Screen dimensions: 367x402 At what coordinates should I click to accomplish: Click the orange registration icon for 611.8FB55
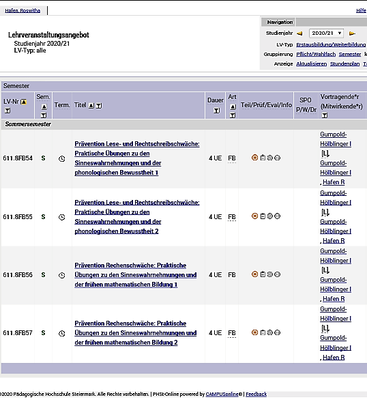pos(255,216)
